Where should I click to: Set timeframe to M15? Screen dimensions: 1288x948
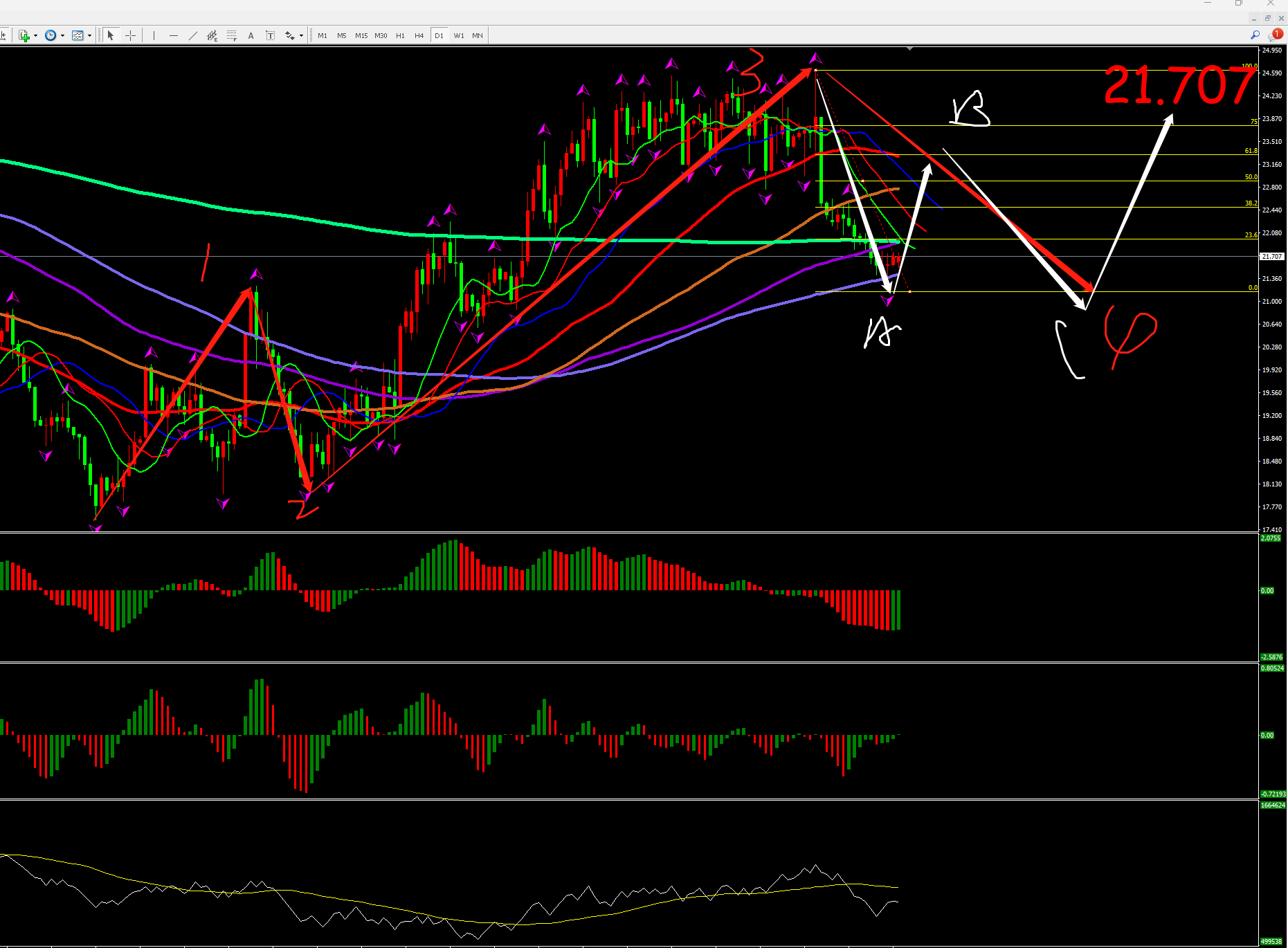click(x=361, y=35)
